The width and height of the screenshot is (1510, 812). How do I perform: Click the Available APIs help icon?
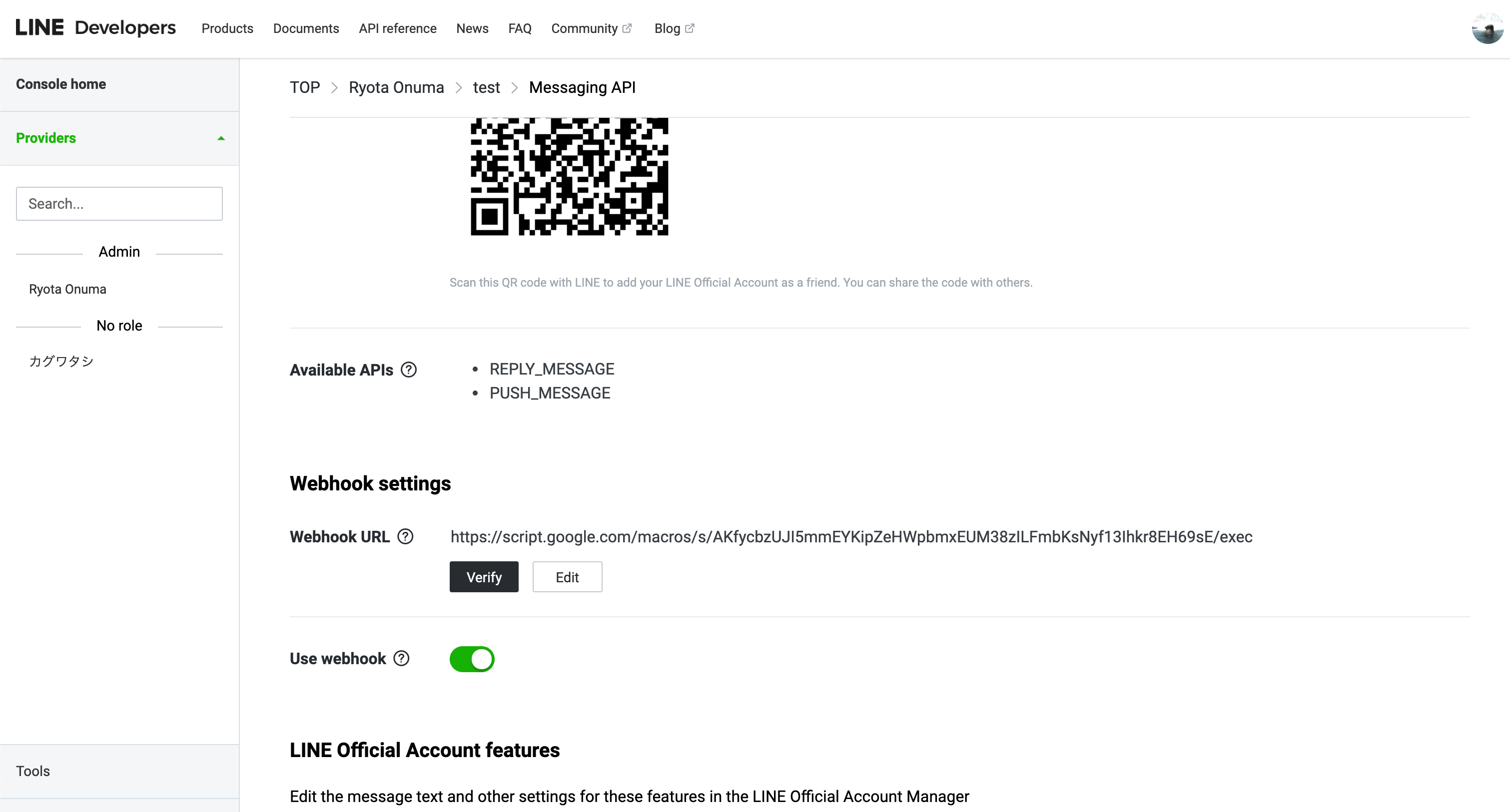click(409, 370)
